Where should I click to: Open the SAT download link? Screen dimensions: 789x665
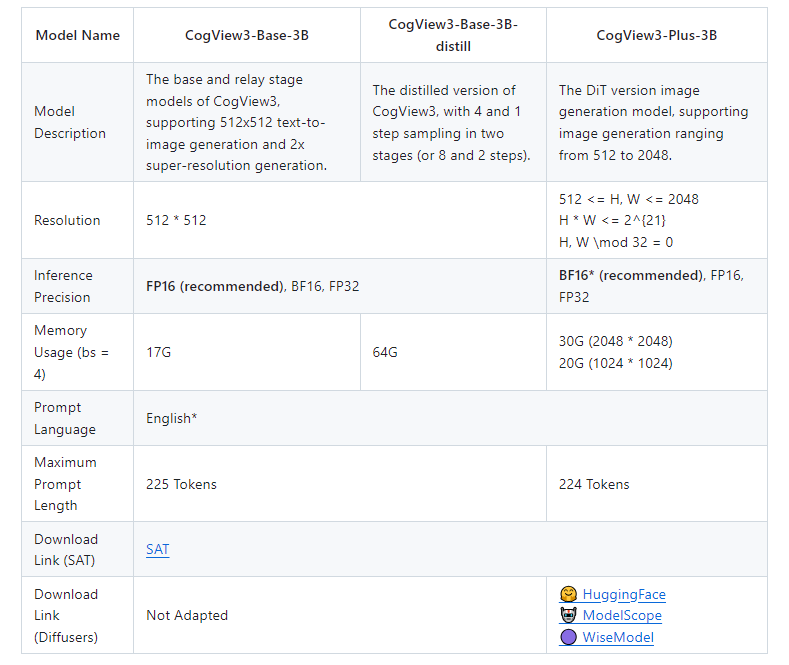157,549
